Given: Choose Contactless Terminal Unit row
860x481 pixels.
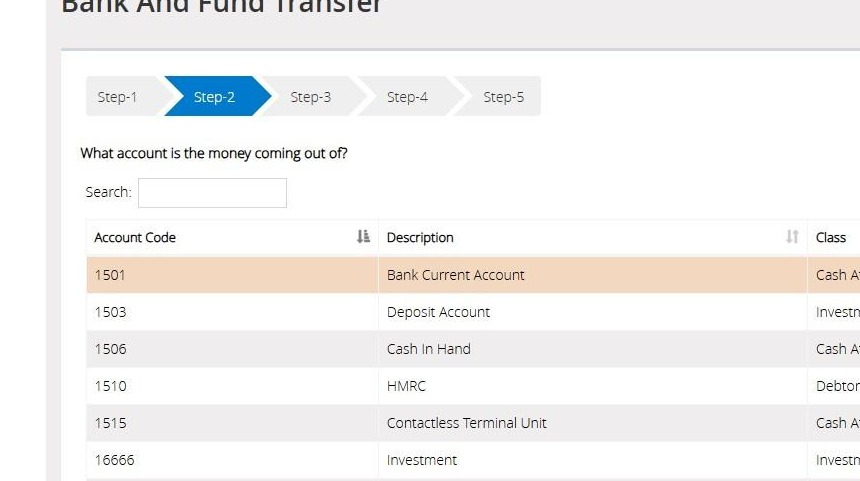Looking at the screenshot, I should click(x=473, y=423).
